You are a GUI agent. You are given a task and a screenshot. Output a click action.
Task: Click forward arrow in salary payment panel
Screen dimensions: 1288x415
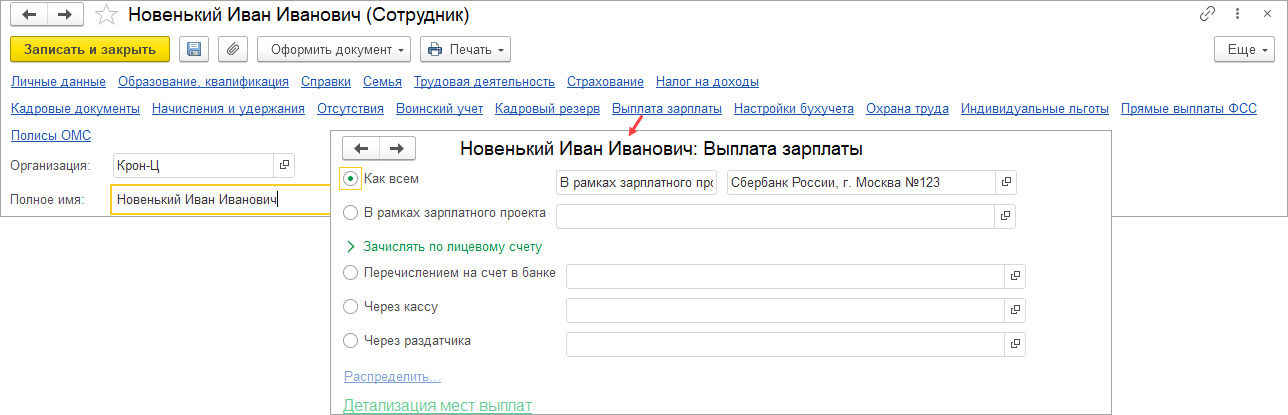pos(397,148)
